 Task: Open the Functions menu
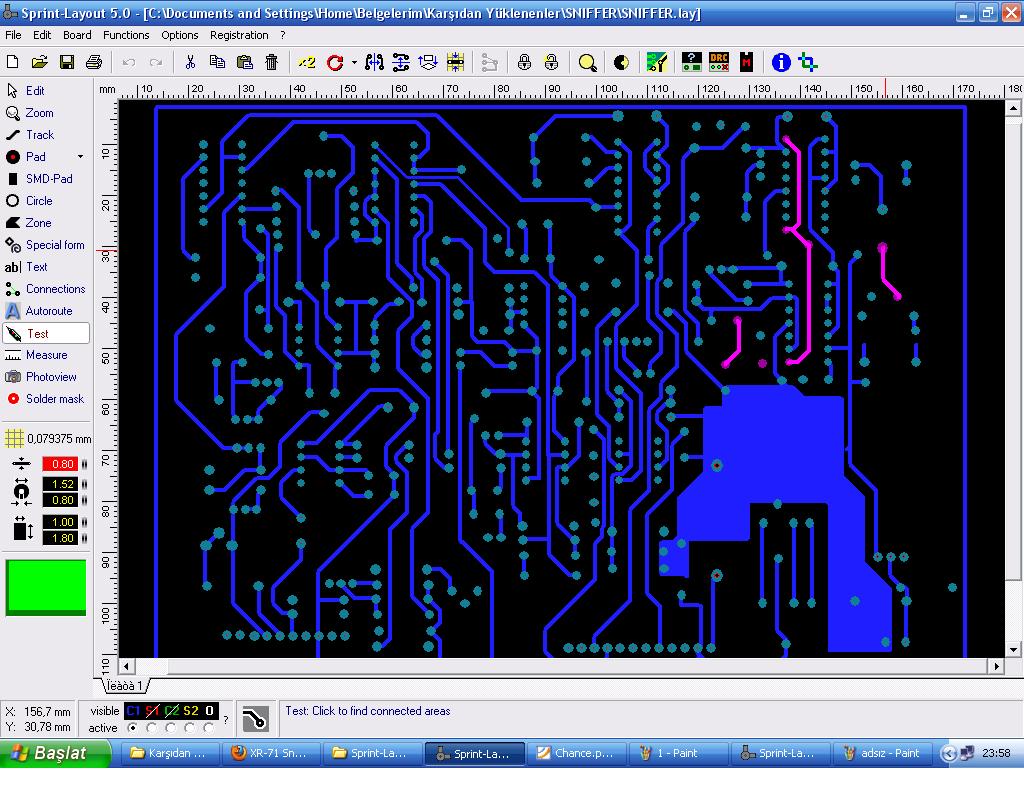126,35
